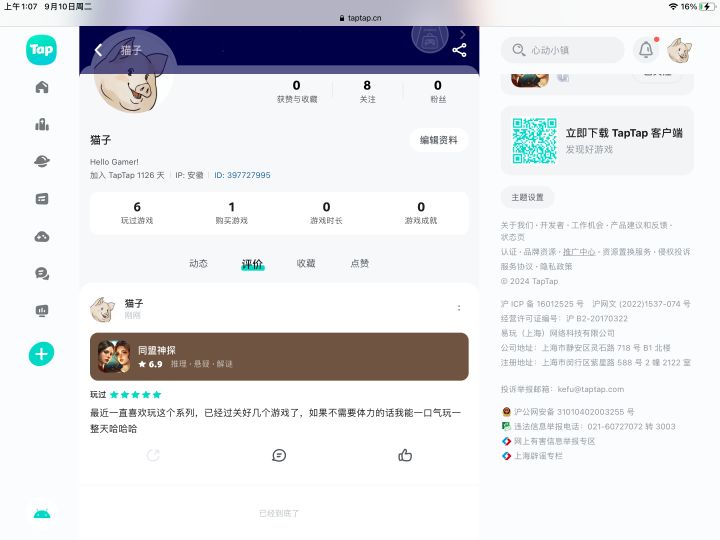
Task: Switch to the 动态 tab
Action: click(198, 263)
